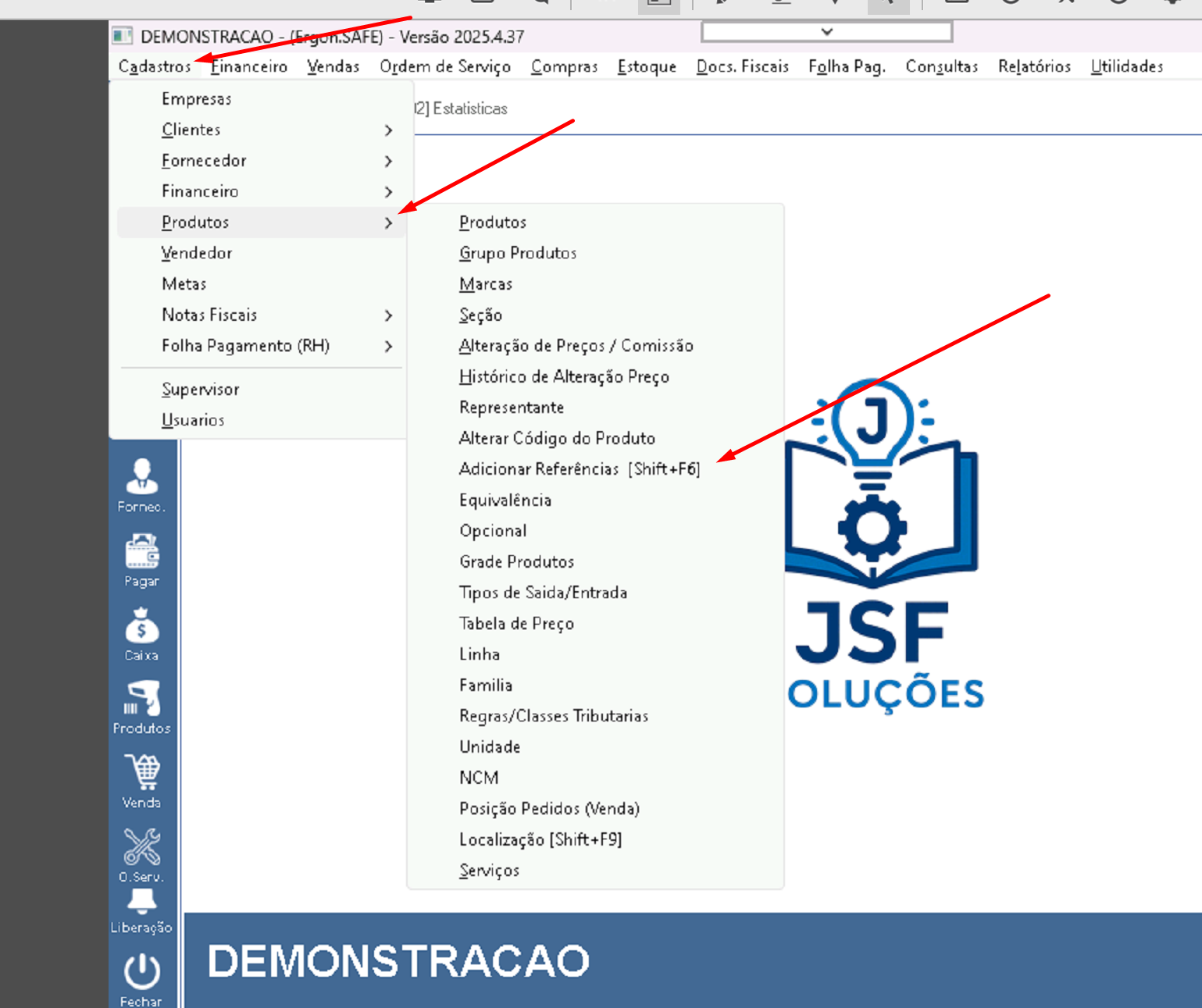This screenshot has width=1202, height=1008.
Task: Open the O.Serv. tools icon
Action: 141,854
